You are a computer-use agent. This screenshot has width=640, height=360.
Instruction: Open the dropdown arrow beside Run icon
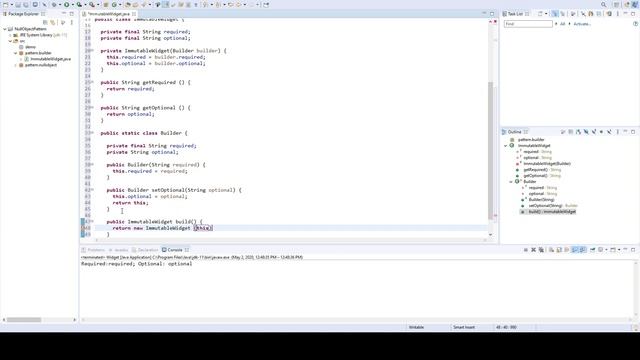72,4
